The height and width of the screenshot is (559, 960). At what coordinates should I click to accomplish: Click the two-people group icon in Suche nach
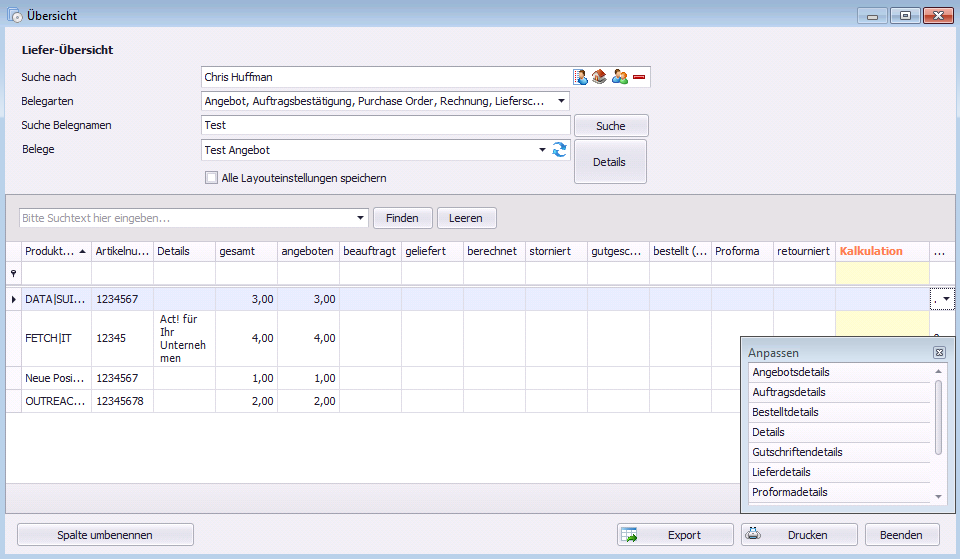tap(620, 77)
